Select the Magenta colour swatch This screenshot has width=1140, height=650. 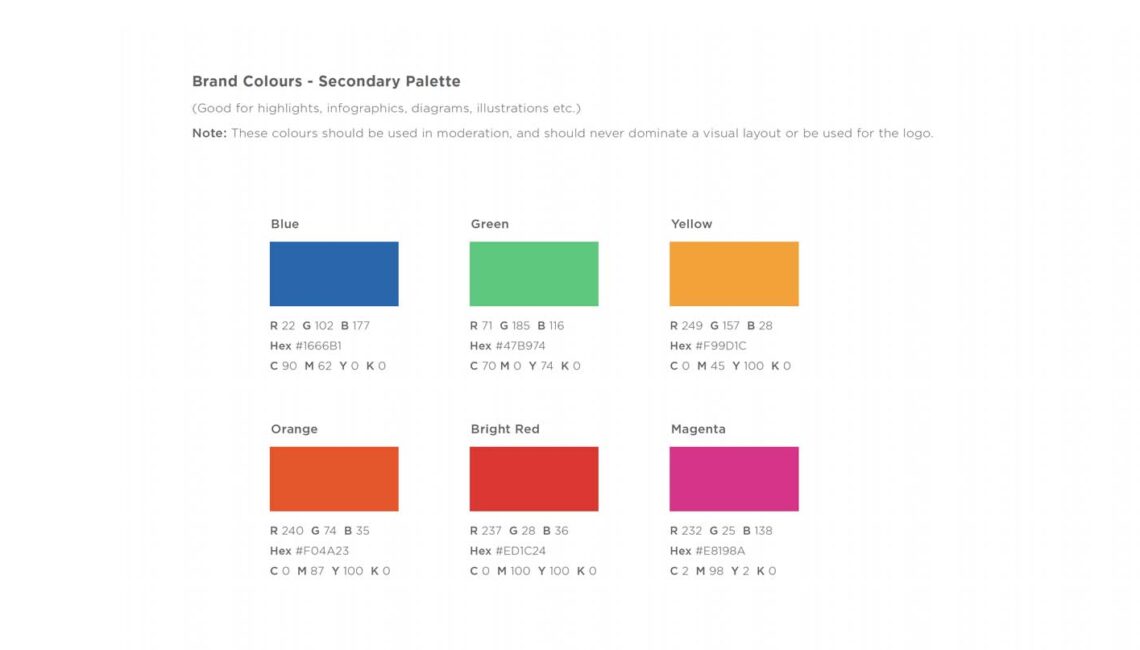click(734, 478)
